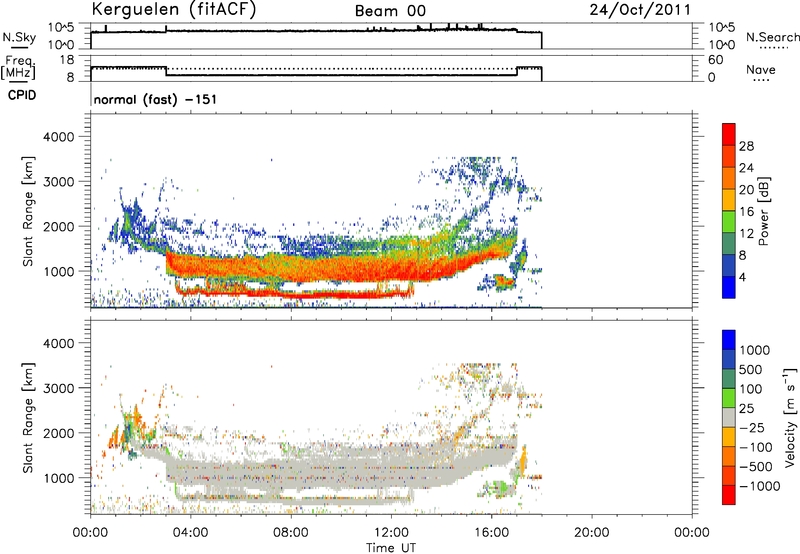
Task: Click the '18' frequency axis tick label
Action: tap(67, 60)
